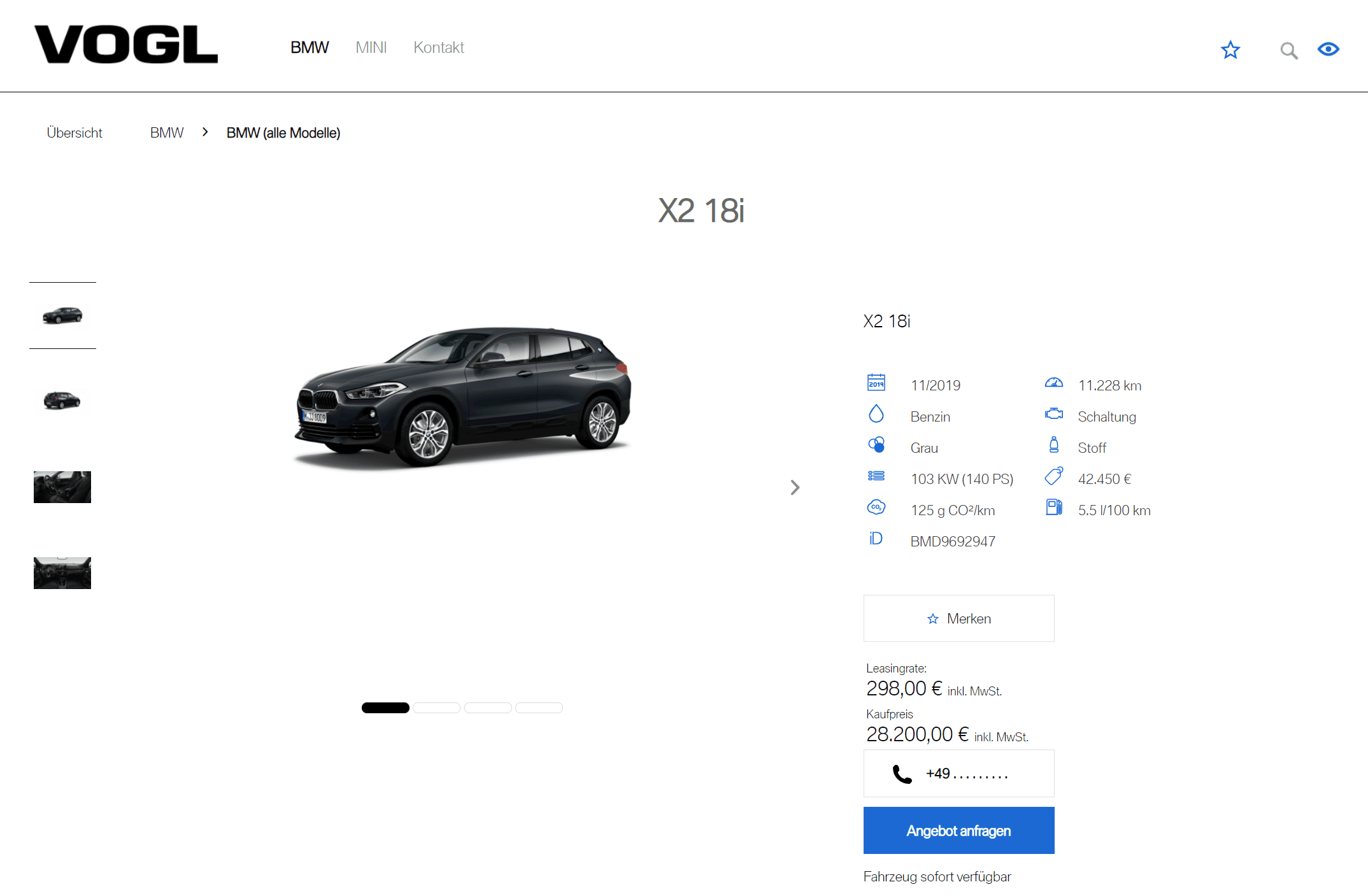This screenshot has width=1368, height=896.
Task: Click the power icon beside 103 KW
Action: (876, 476)
